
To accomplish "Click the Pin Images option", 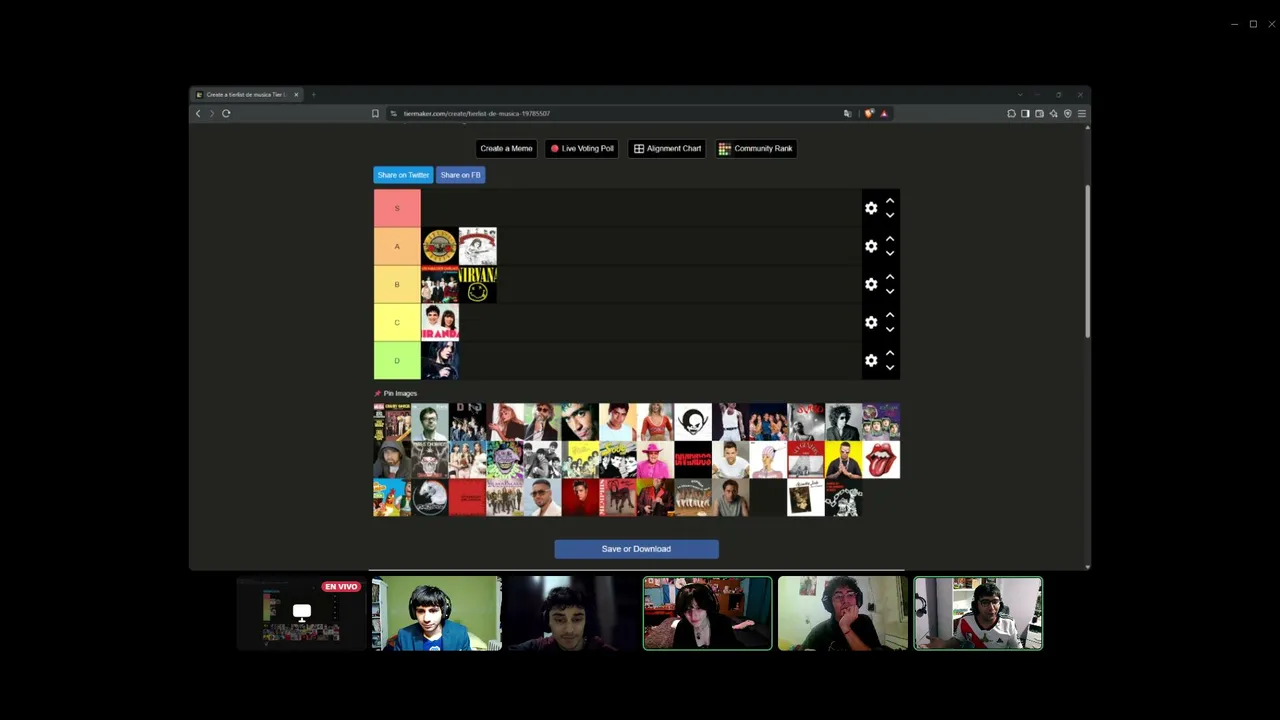I will 396,393.
